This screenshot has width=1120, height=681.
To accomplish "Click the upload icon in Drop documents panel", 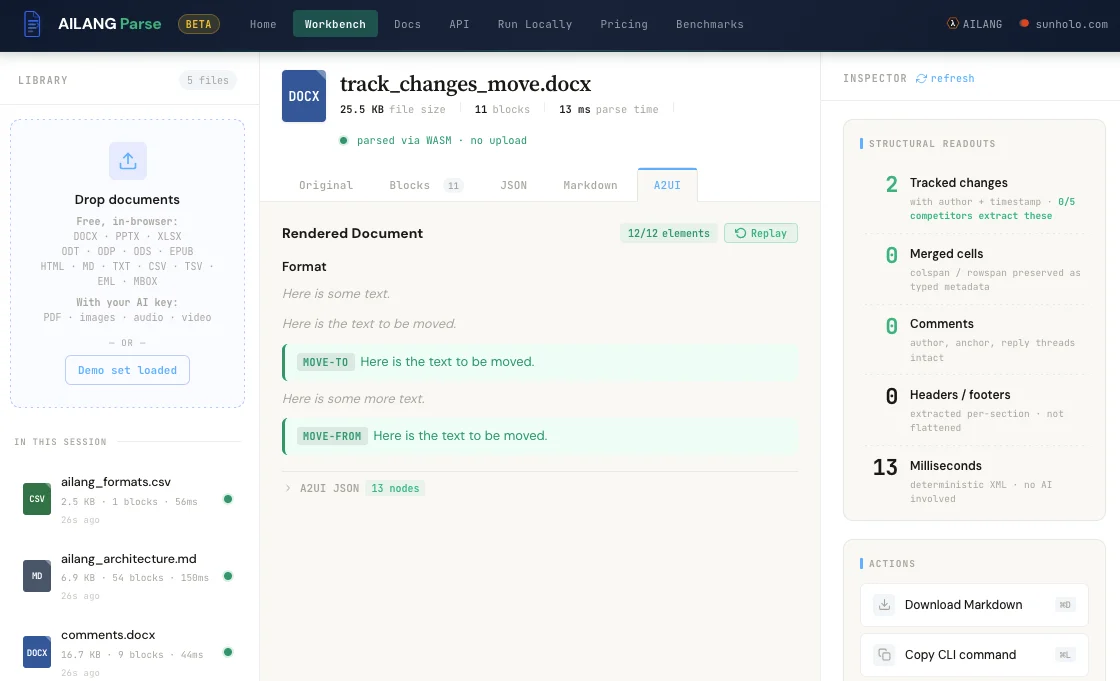I will coord(127,160).
